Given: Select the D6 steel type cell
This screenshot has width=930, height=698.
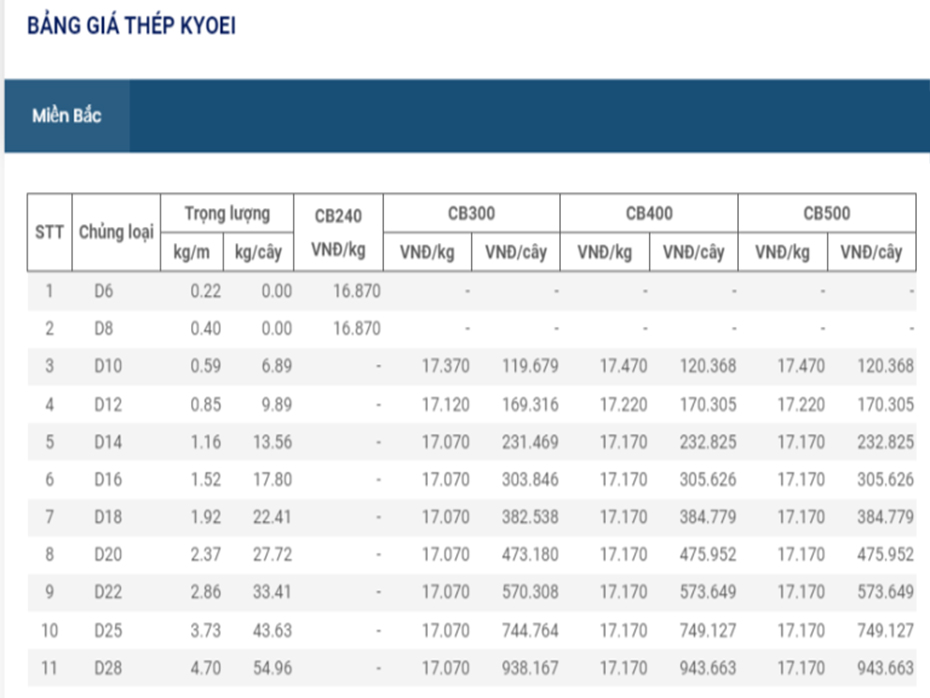Looking at the screenshot, I should [x=105, y=291].
